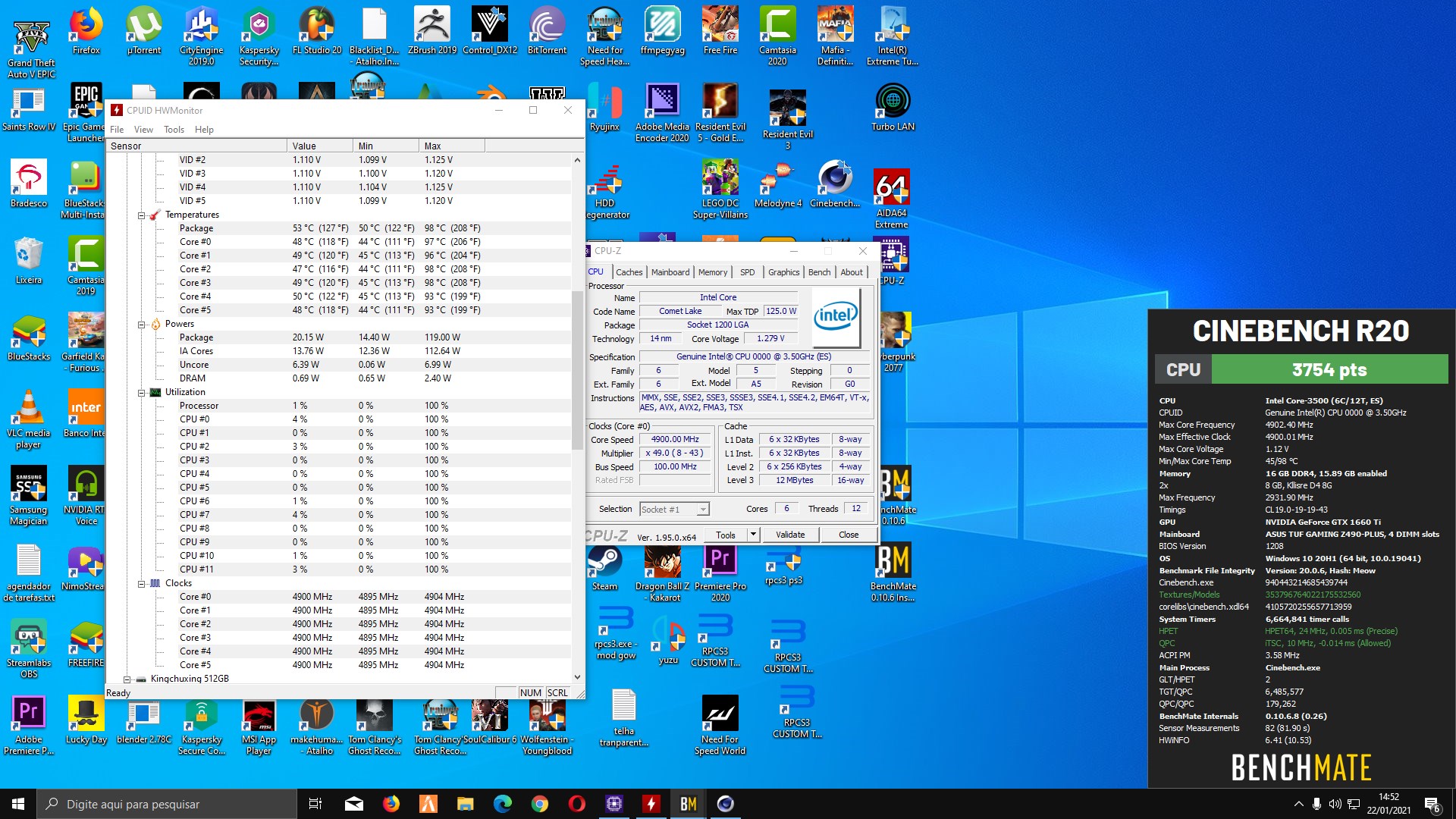1456x819 pixels.
Task: Launch the ZBrush 2019 desktop icon
Action: point(432,30)
